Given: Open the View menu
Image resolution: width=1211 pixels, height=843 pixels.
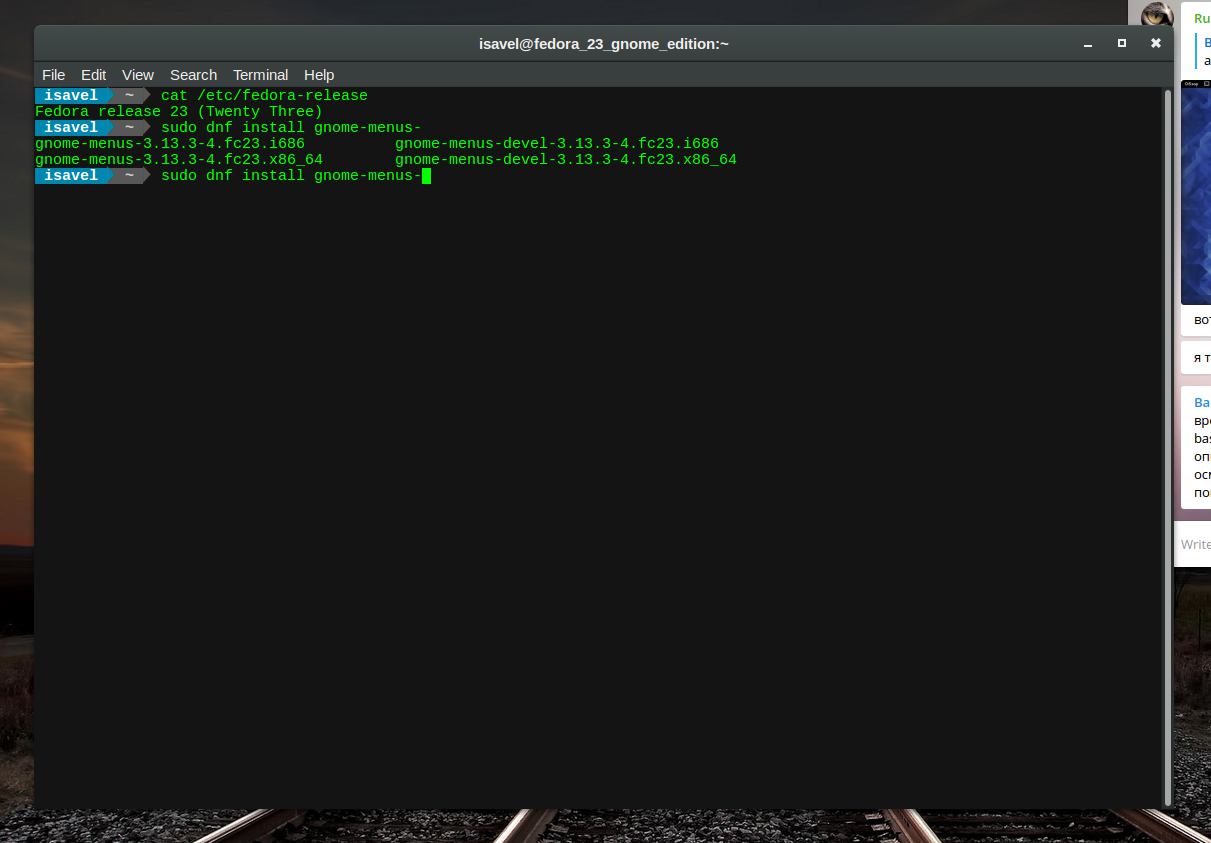Looking at the screenshot, I should coord(138,75).
